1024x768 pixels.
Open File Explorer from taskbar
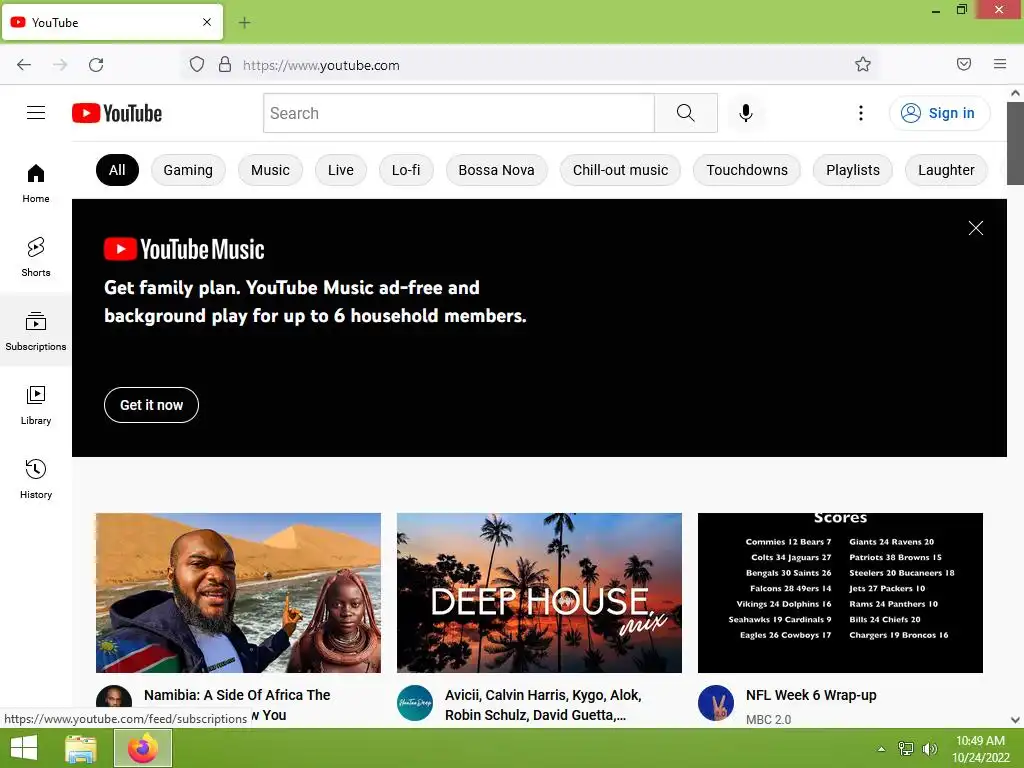pyautogui.click(x=81, y=748)
